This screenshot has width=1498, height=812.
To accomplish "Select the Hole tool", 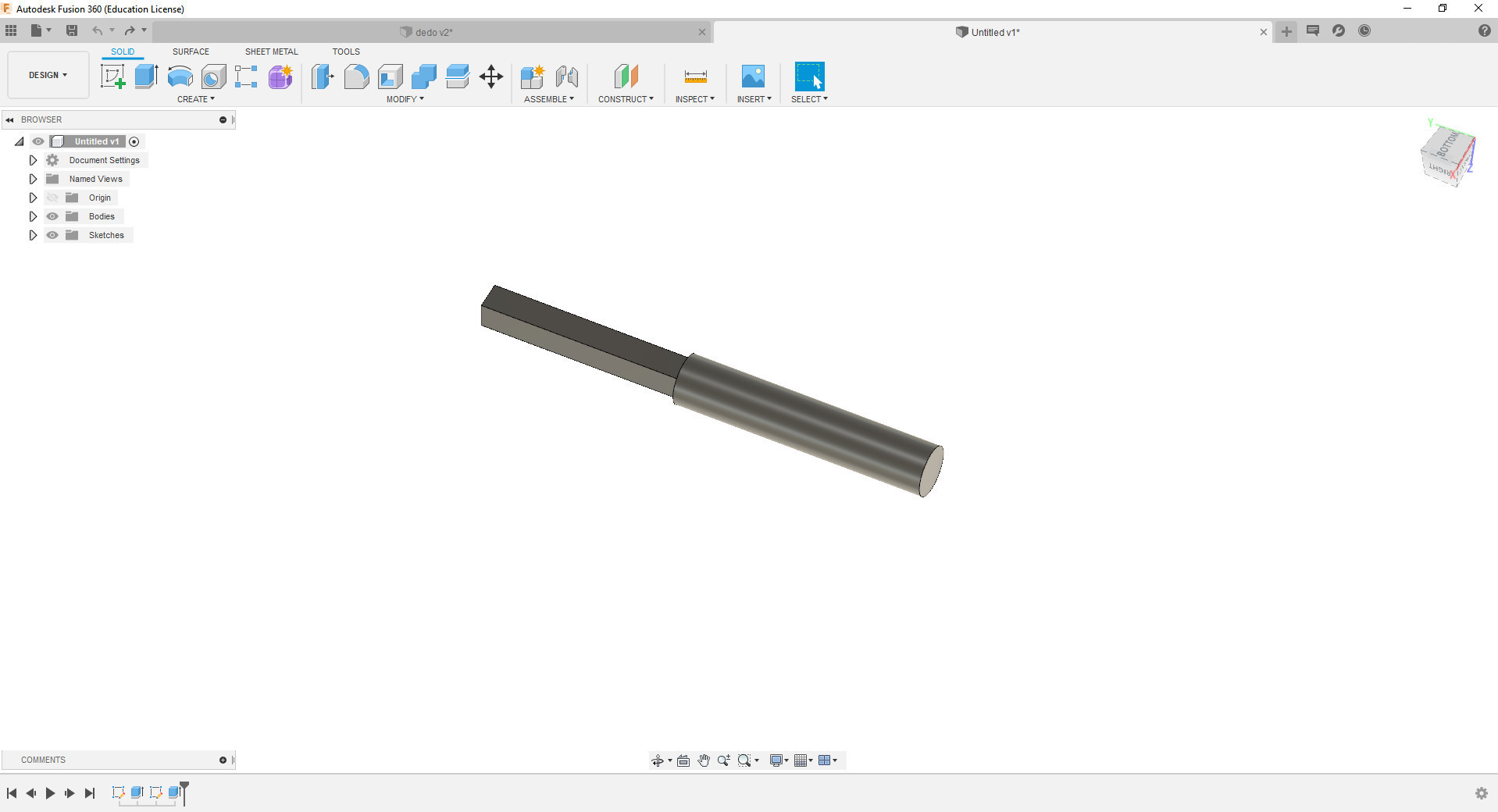I will tap(213, 77).
